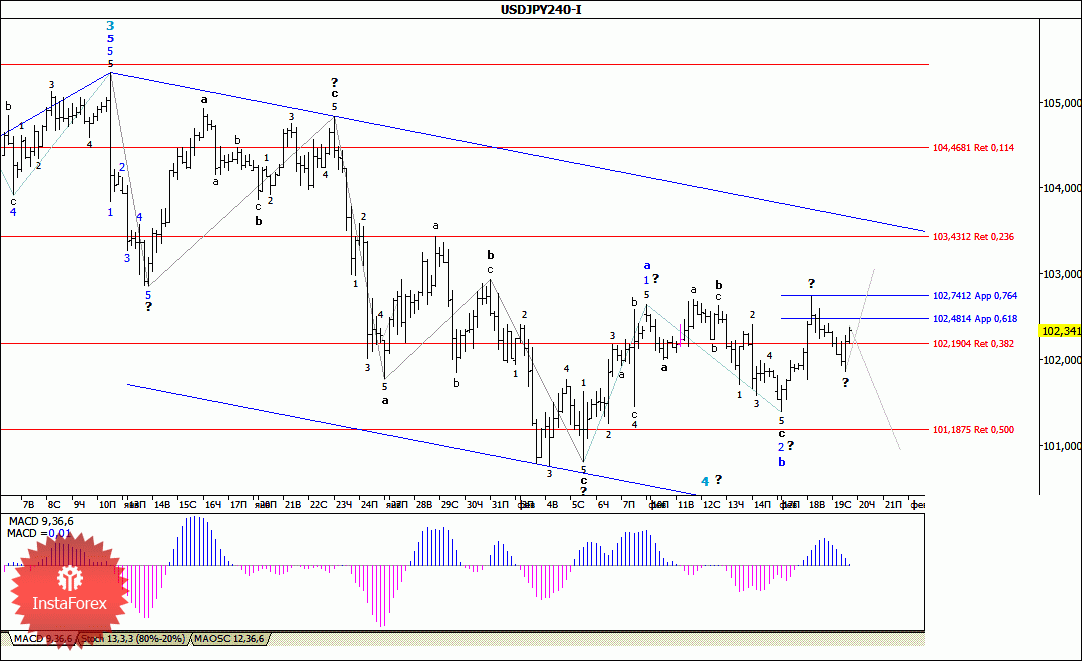This screenshot has height=661, width=1082.
Task: Select the 13Ч date on the time axis
Action: pos(736,505)
